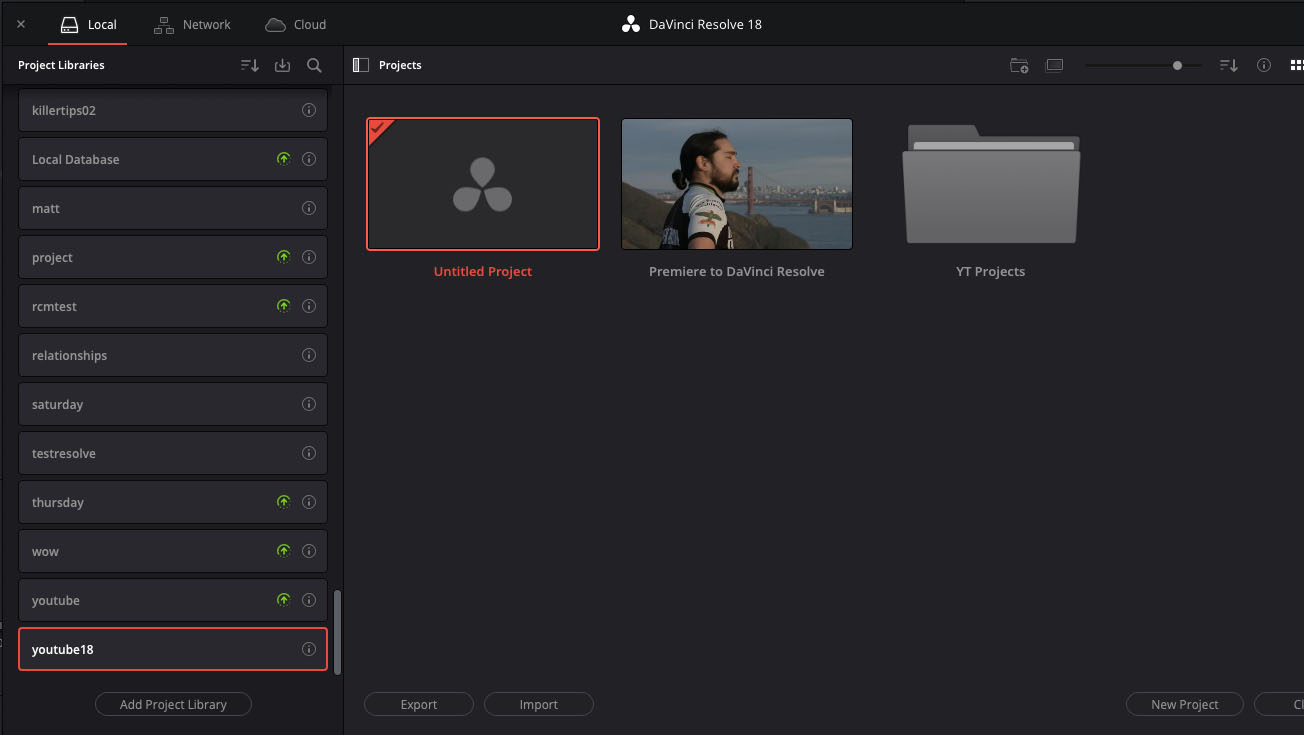Image resolution: width=1304 pixels, height=735 pixels.
Task: Switch to the Cloud libraries tab
Action: click(296, 24)
